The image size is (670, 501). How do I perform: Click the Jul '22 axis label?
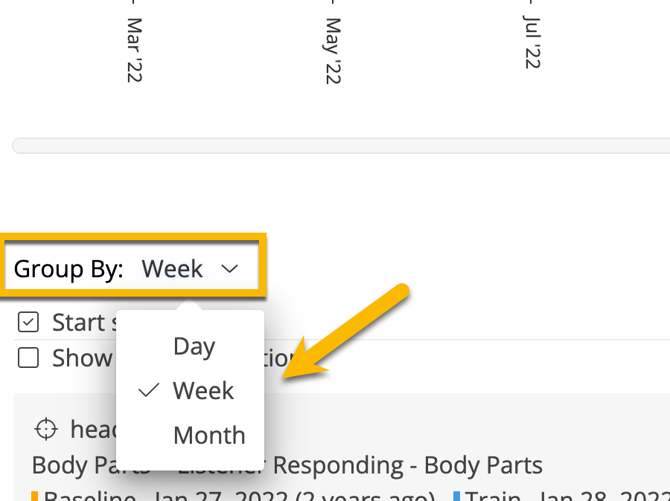(532, 42)
